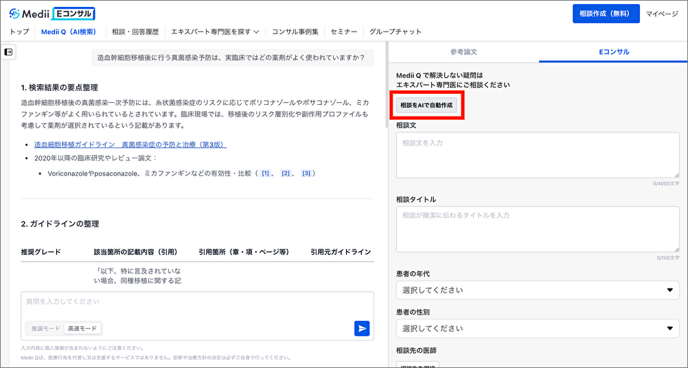The width and height of the screenshot is (688, 368).
Task: Collapse the sidebar panel toggle icon
Action: pyautogui.click(x=8, y=52)
